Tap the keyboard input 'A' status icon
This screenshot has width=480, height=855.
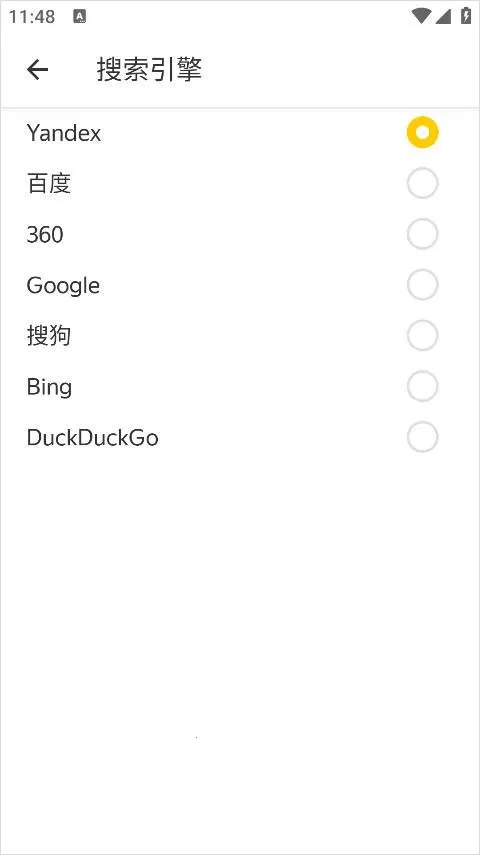80,16
